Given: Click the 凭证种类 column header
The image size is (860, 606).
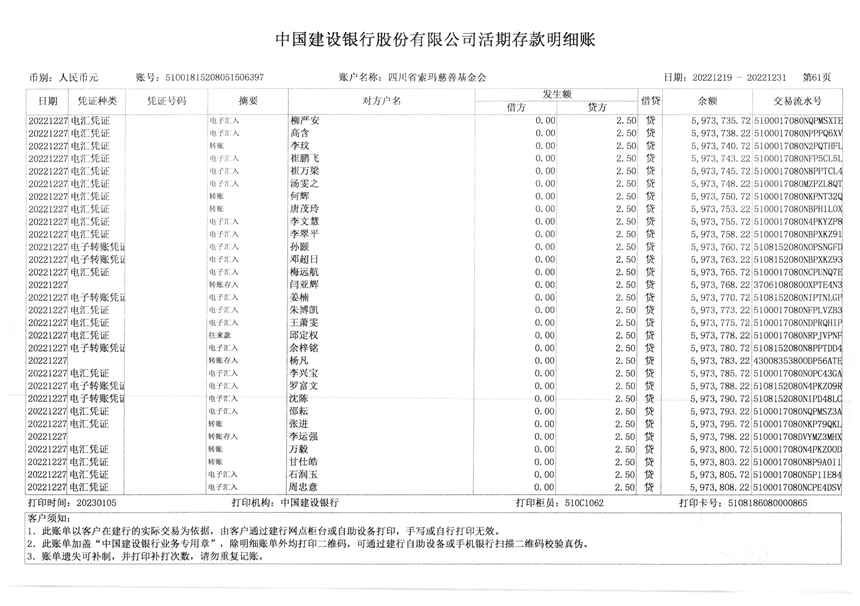Looking at the screenshot, I should click(97, 101).
